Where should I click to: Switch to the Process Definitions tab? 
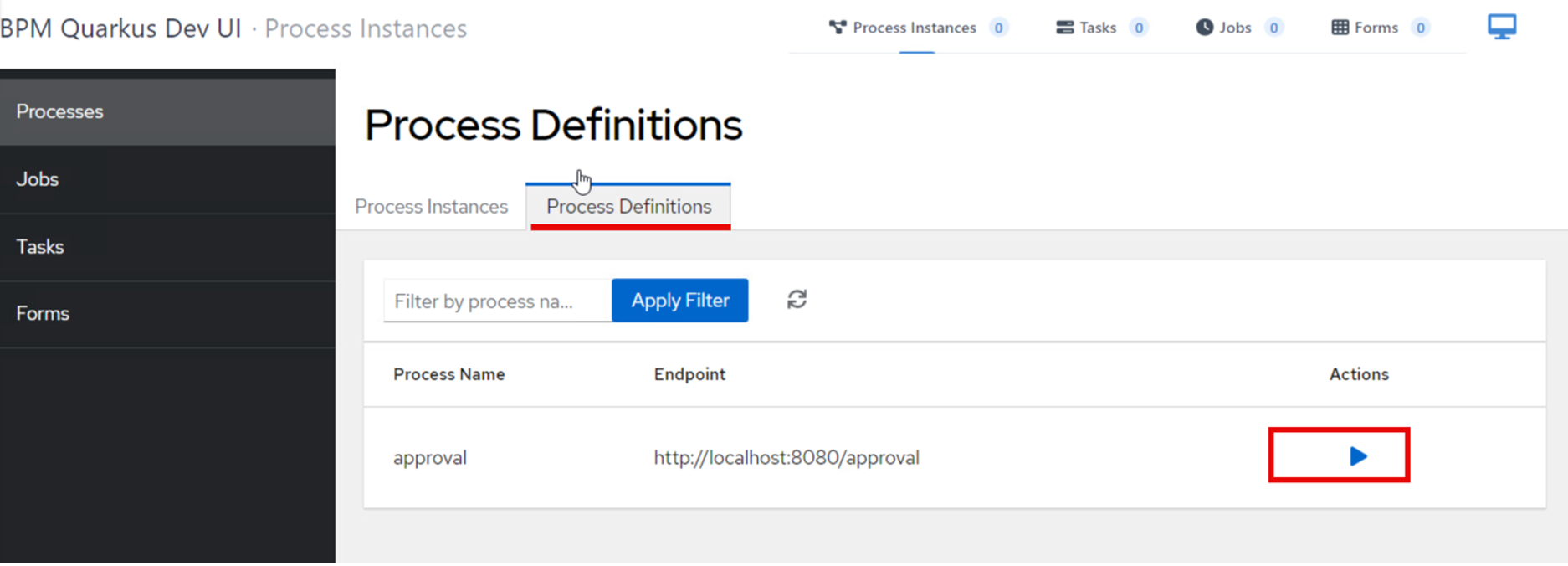click(628, 206)
